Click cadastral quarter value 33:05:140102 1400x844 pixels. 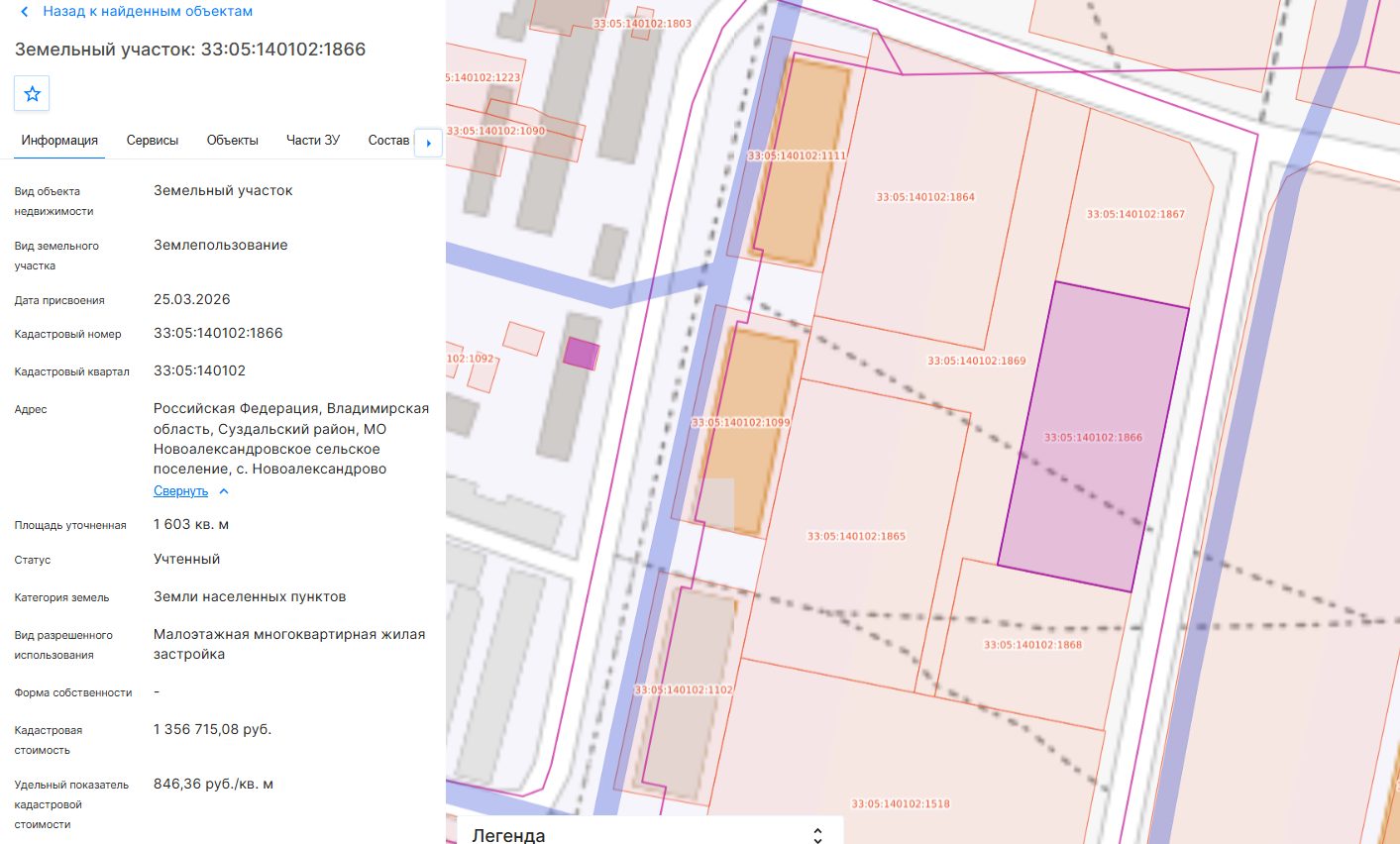(x=199, y=370)
